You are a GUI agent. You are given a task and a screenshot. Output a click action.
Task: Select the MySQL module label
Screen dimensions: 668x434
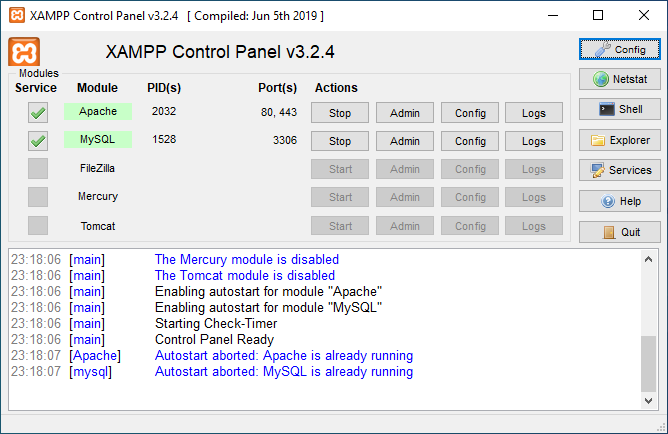click(x=98, y=139)
